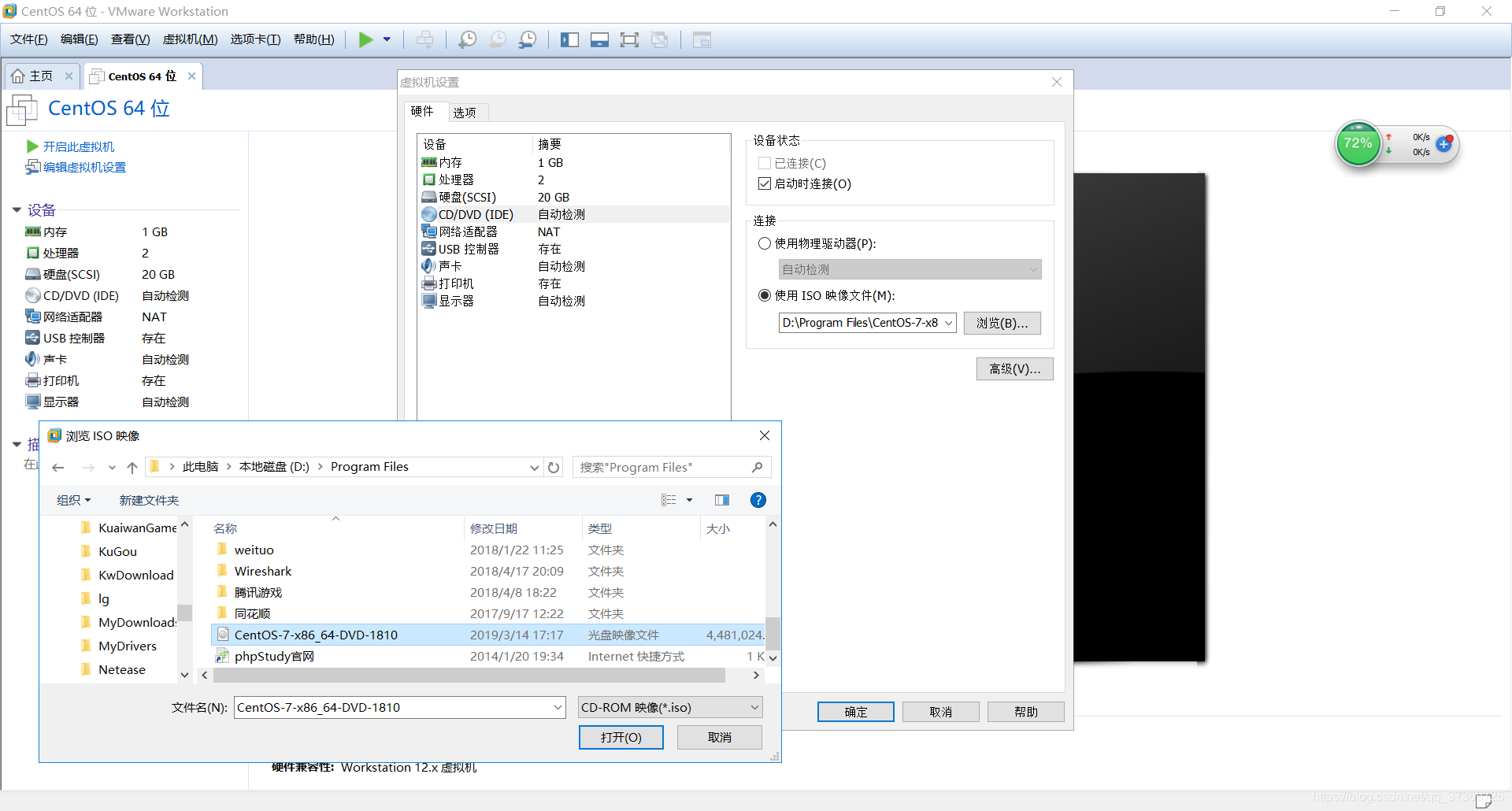This screenshot has height=811, width=1512.
Task: Click the enter full screen icon
Action: click(x=629, y=39)
